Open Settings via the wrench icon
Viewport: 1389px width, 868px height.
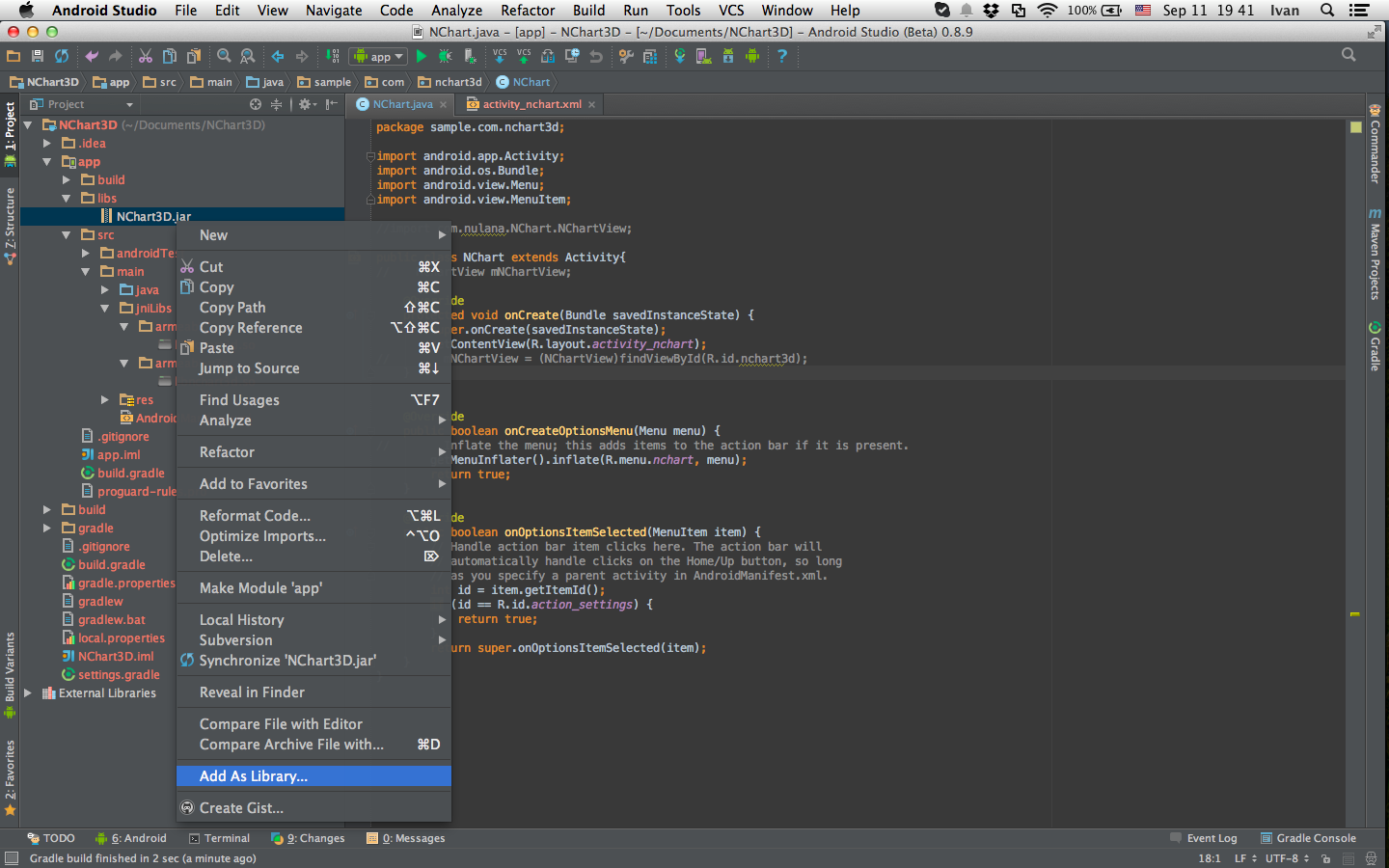coord(626,56)
